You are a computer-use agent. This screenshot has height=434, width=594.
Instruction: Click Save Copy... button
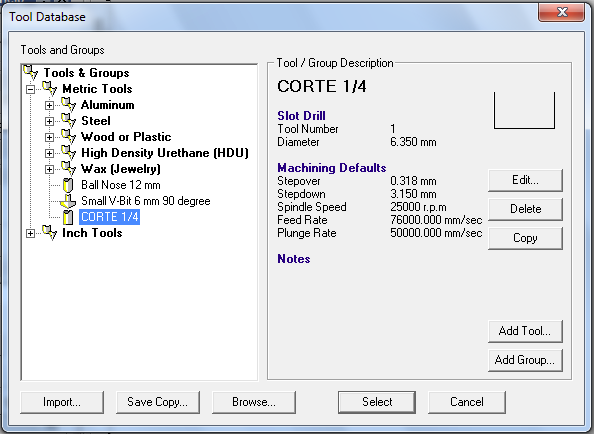(x=158, y=402)
